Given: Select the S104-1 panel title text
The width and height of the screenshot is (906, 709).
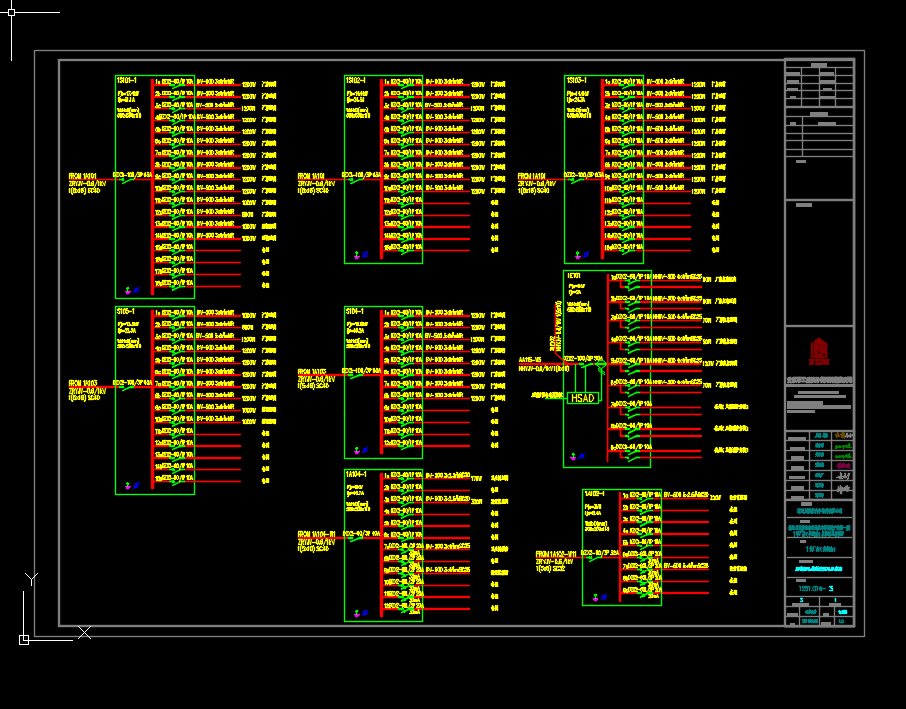Looking at the screenshot, I should (x=354, y=311).
